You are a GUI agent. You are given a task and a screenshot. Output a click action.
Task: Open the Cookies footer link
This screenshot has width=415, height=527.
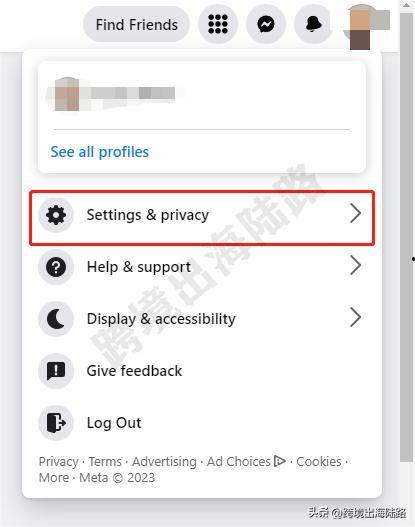319,462
